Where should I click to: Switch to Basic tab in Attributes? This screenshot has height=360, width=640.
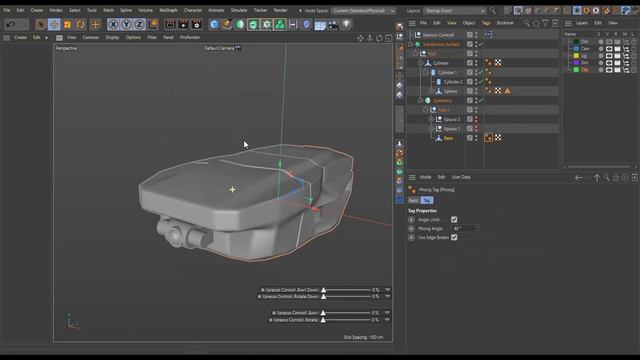413,200
